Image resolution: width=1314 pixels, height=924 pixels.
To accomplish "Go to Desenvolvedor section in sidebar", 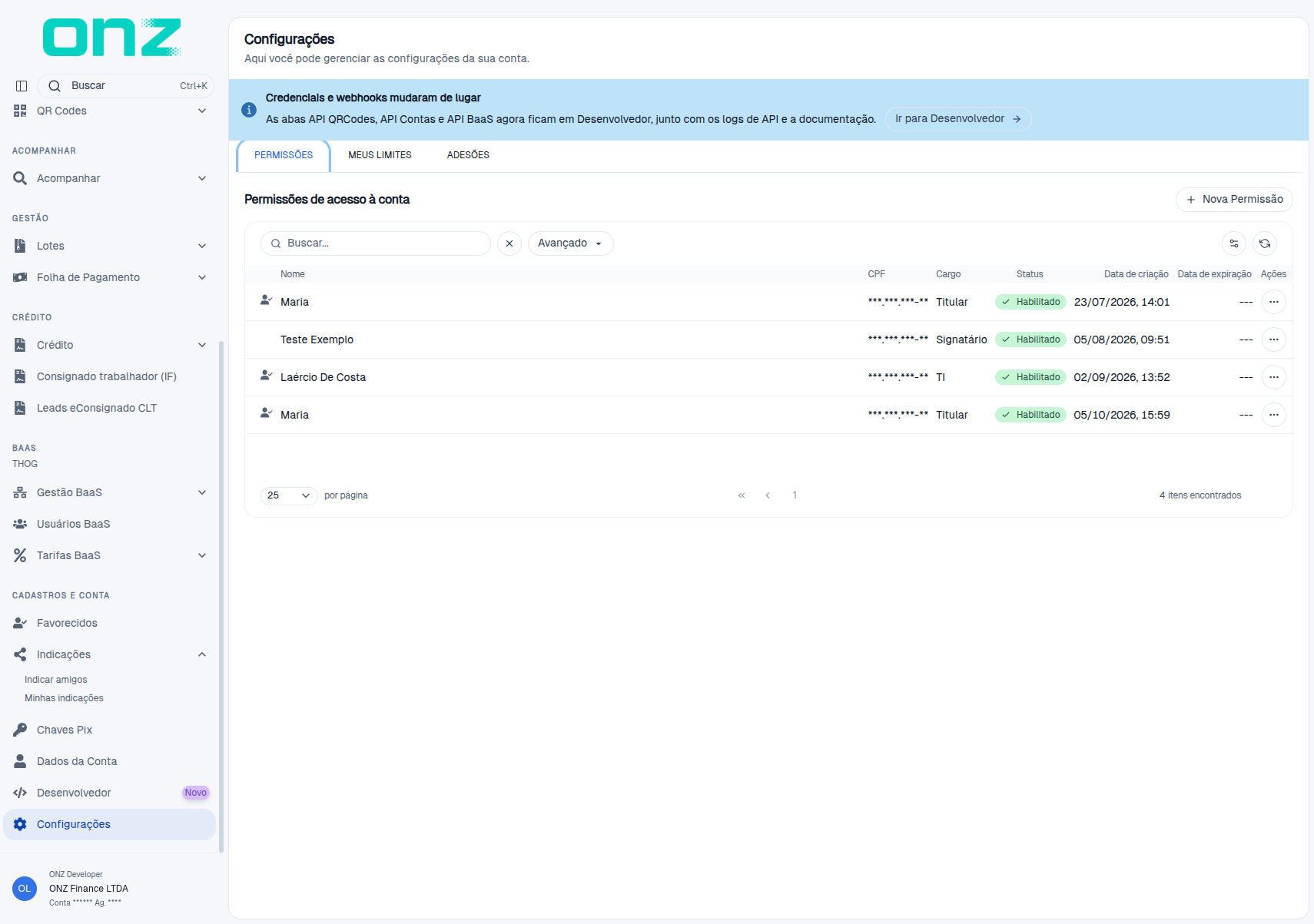I will point(109,793).
